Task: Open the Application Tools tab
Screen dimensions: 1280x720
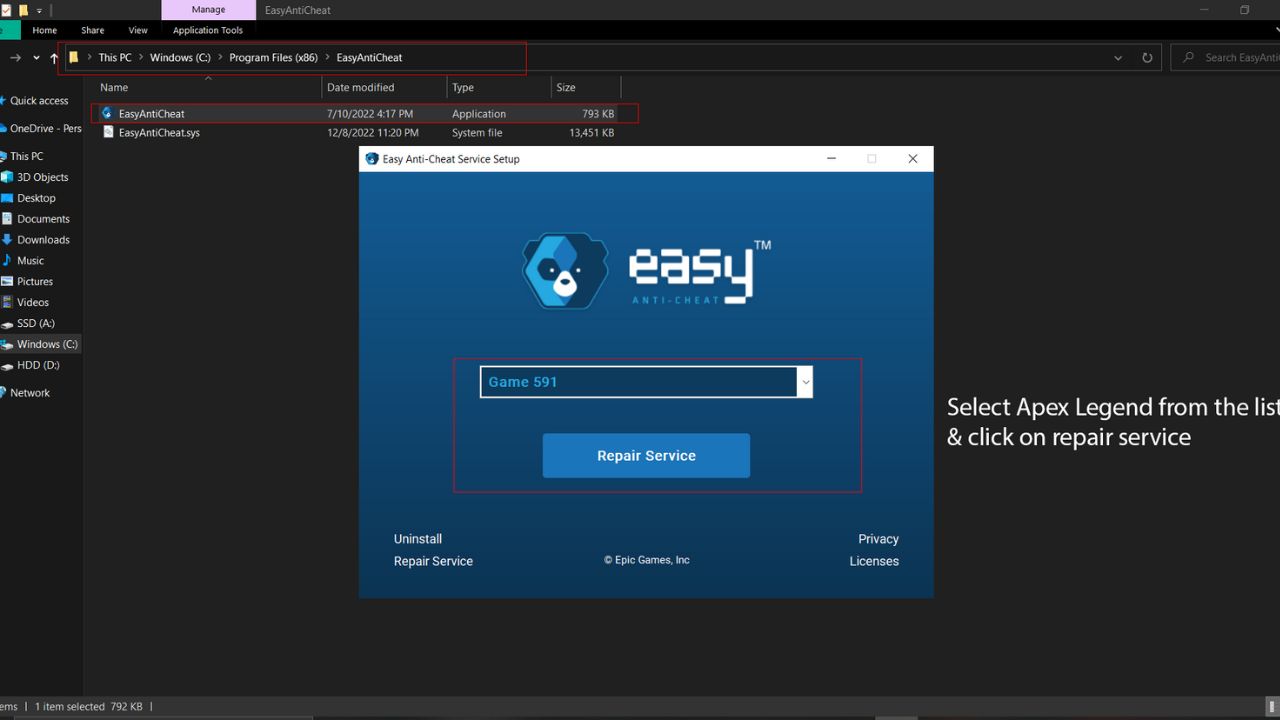Action: [x=208, y=30]
